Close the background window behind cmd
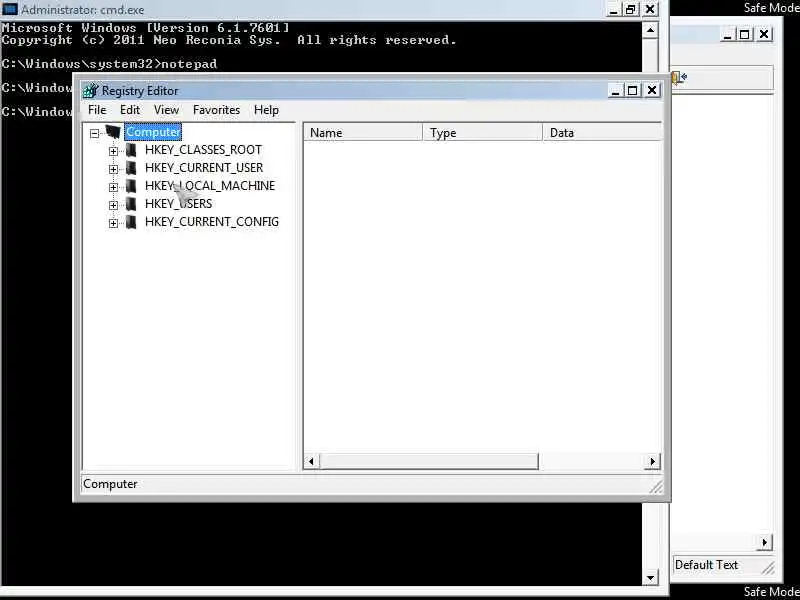Screen dimensions: 800x600 point(764,35)
